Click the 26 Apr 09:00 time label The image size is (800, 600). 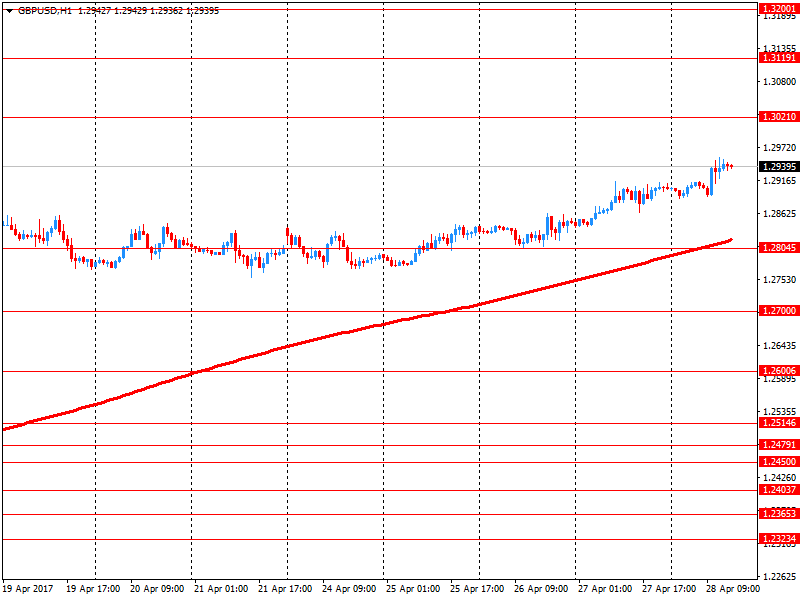(x=541, y=589)
